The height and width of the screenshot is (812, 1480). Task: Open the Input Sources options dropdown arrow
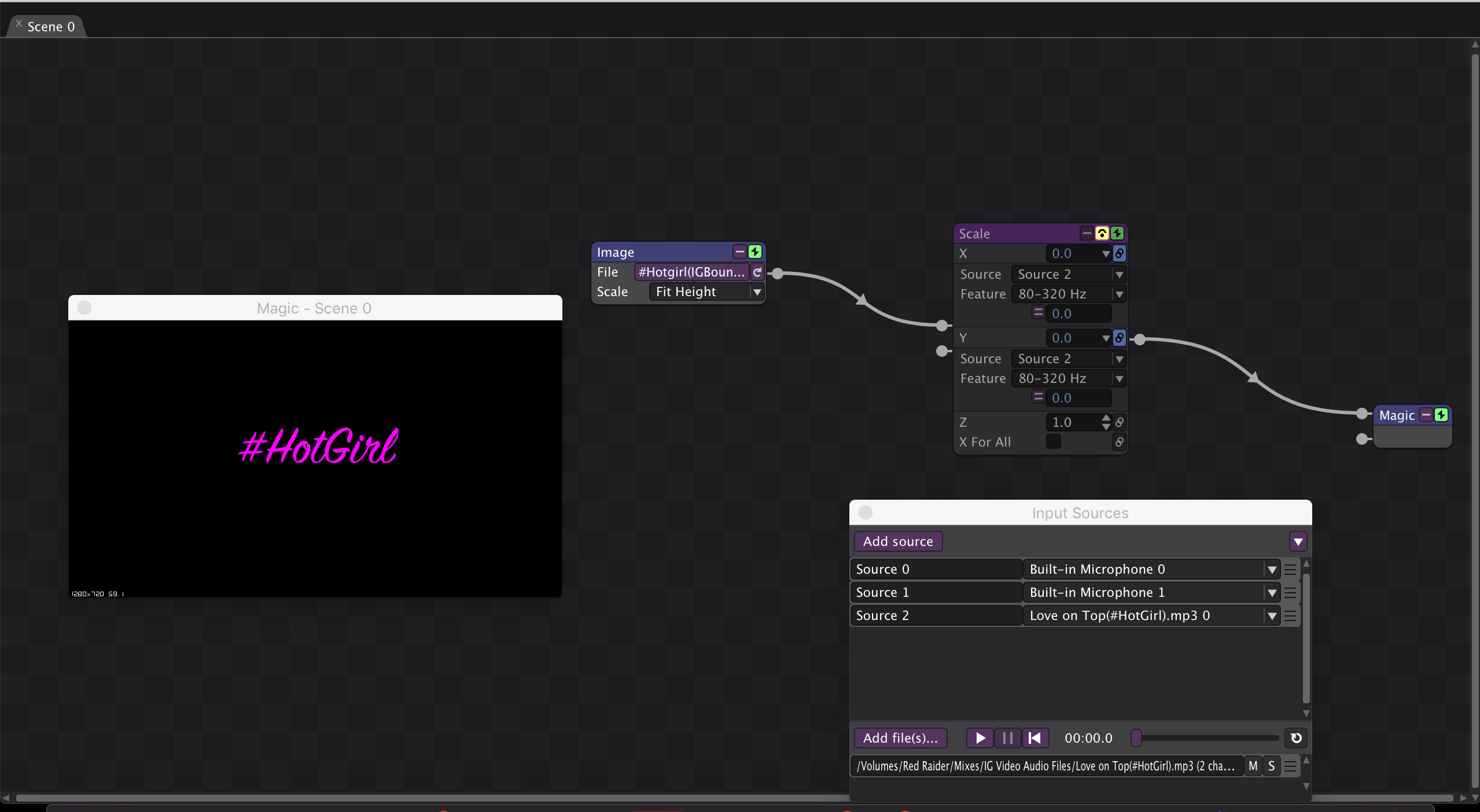(1298, 542)
